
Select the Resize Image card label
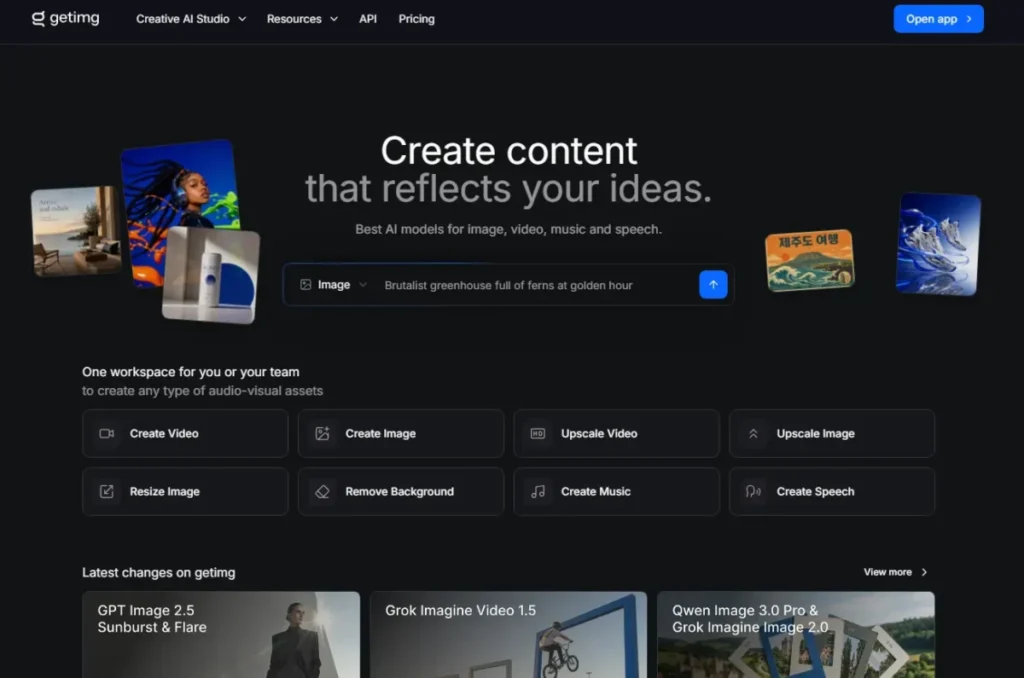(165, 491)
